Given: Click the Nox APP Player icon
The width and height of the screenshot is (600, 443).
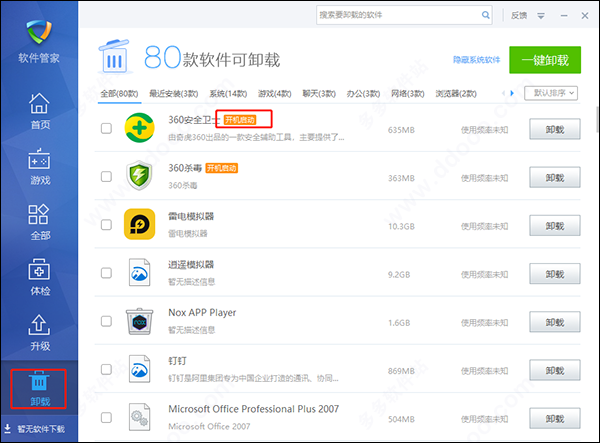Looking at the screenshot, I should [140, 321].
